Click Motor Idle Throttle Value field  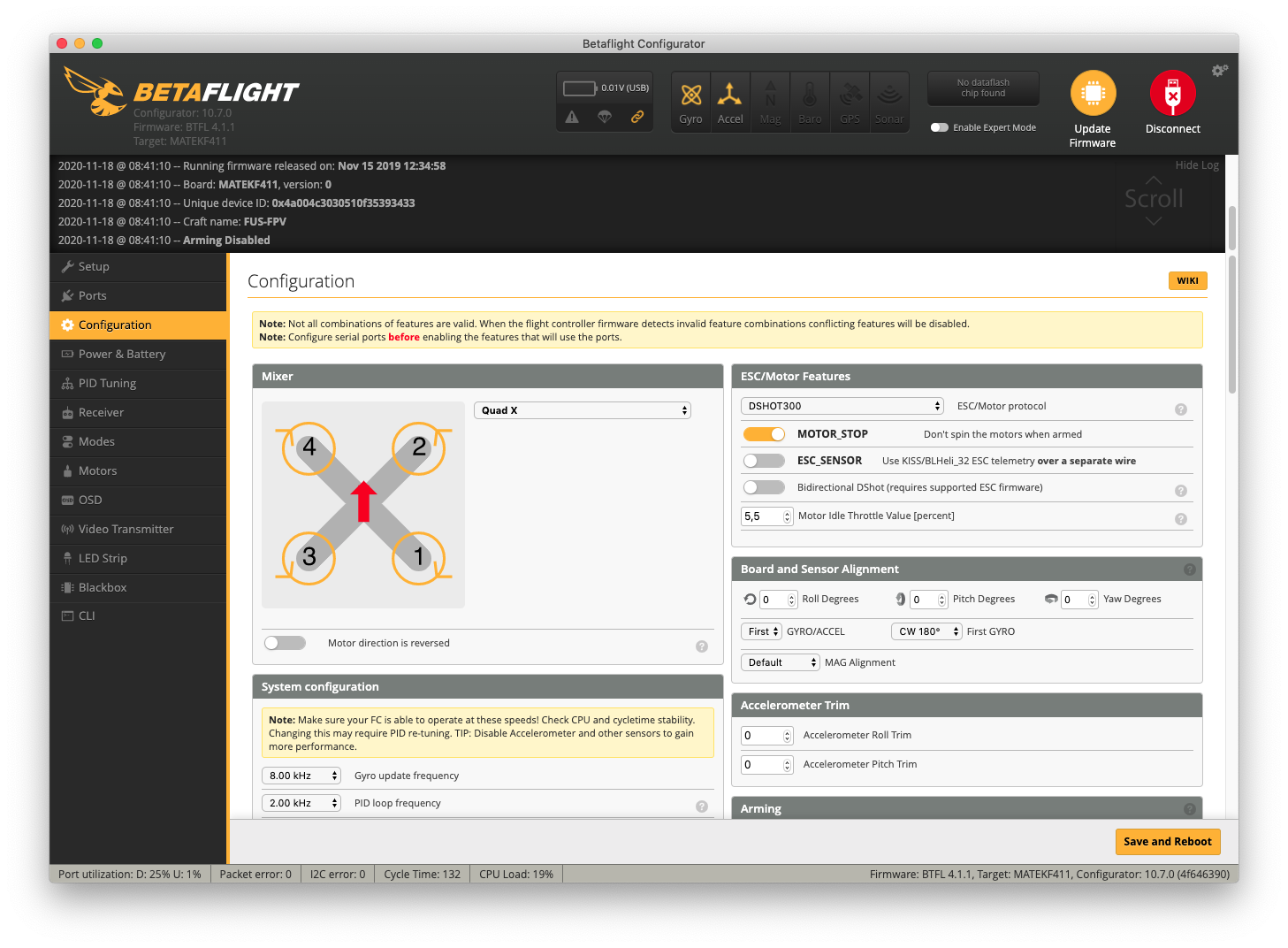[766, 516]
